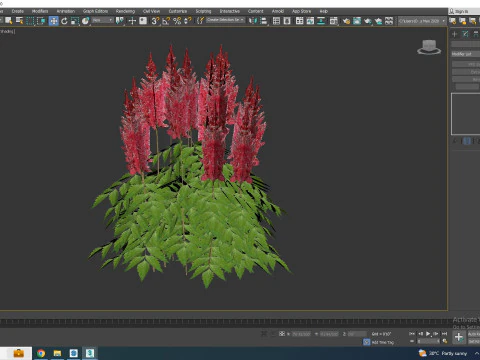Toggle the Scene Explorer icon
Viewport: 480px width, 360px height.
[x=276, y=21]
